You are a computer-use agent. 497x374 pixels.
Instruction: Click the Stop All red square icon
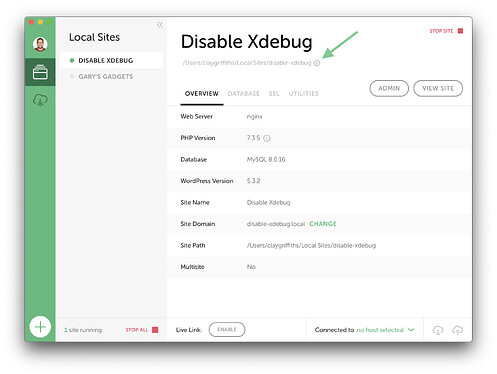155,330
